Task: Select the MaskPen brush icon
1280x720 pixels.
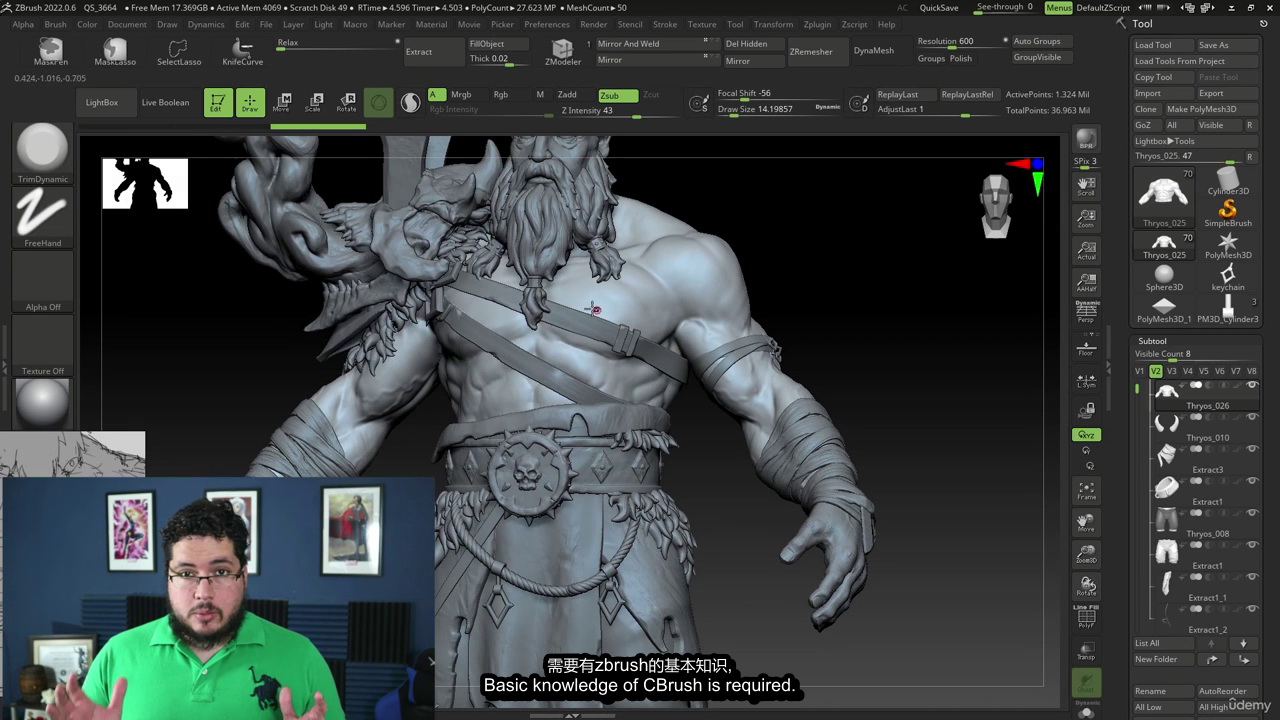Action: tap(50, 51)
